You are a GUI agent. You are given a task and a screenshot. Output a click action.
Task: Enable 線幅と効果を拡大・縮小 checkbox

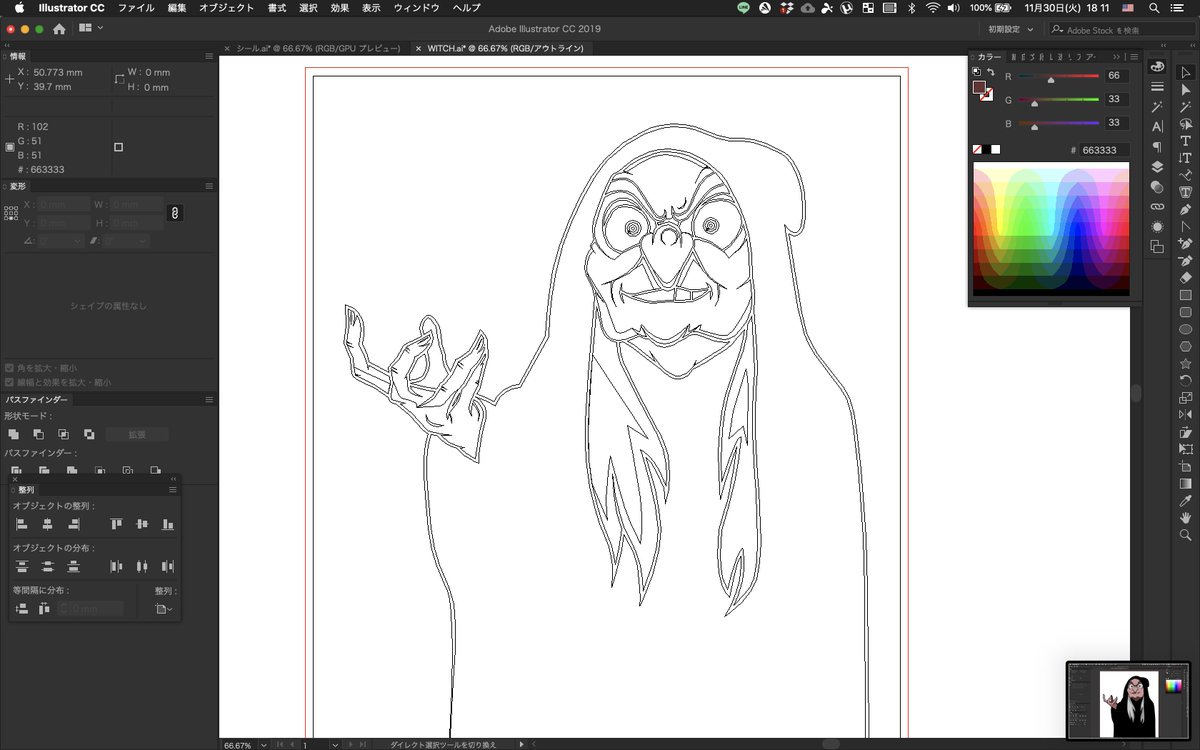coord(10,382)
